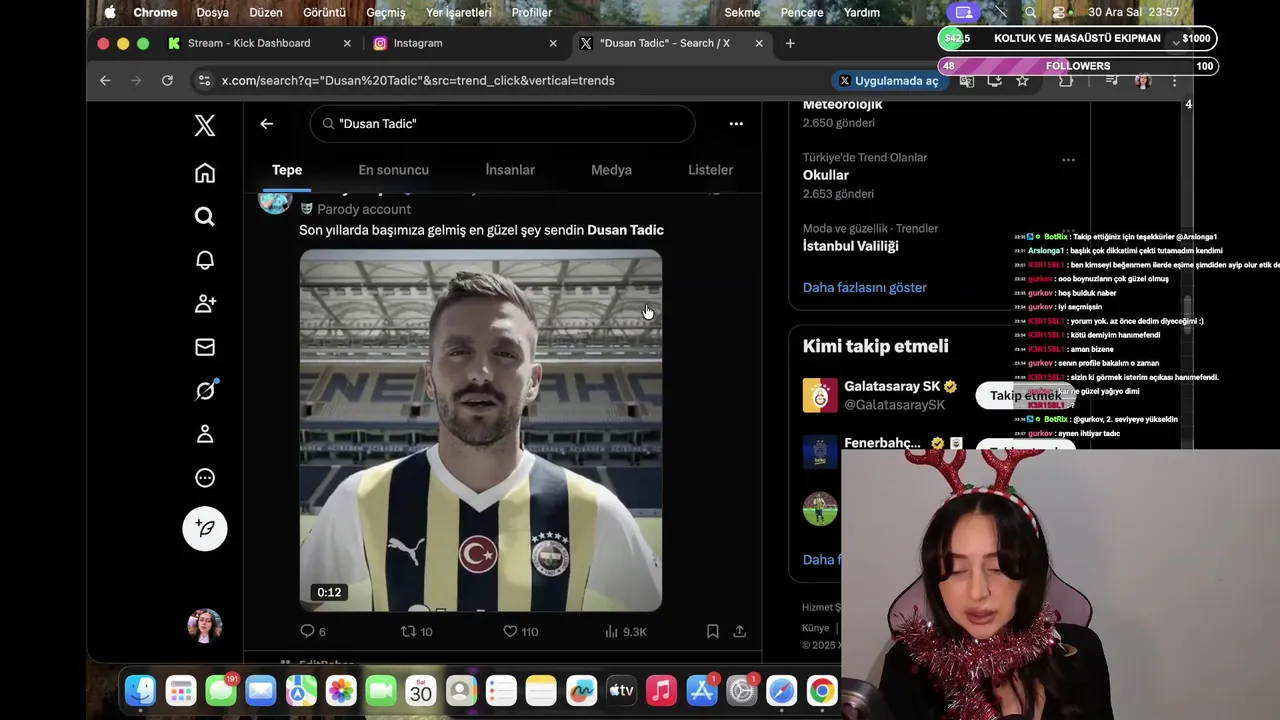Open the Profiller menu

click(x=532, y=12)
